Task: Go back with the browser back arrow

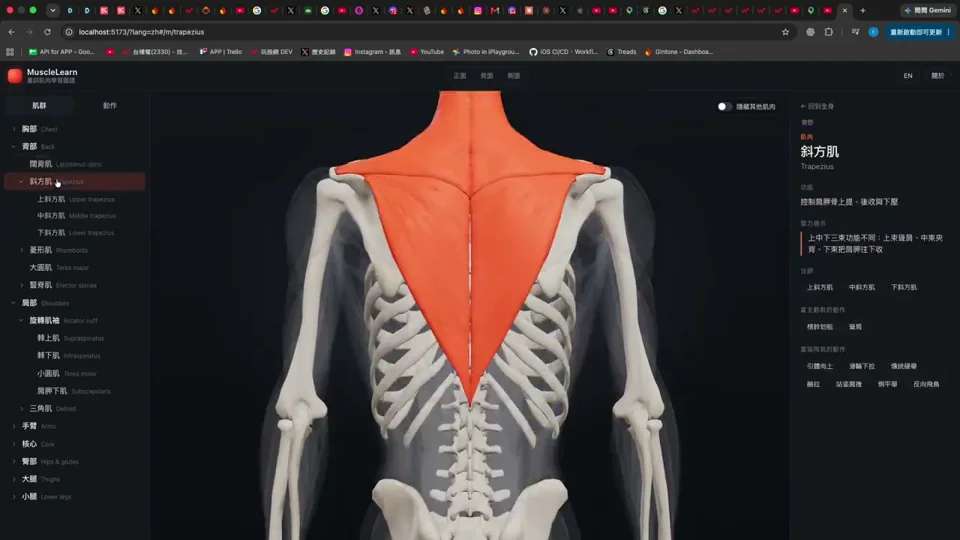Action: pos(12,32)
